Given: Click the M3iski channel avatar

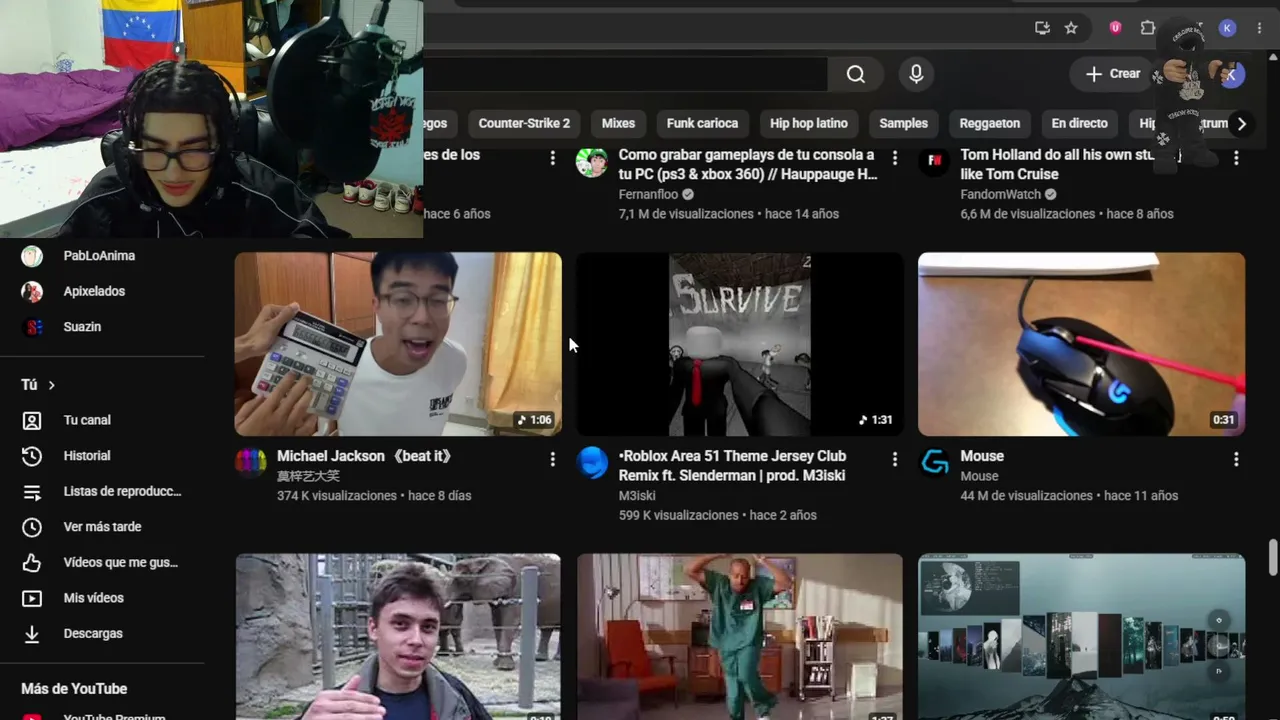Looking at the screenshot, I should [x=592, y=463].
